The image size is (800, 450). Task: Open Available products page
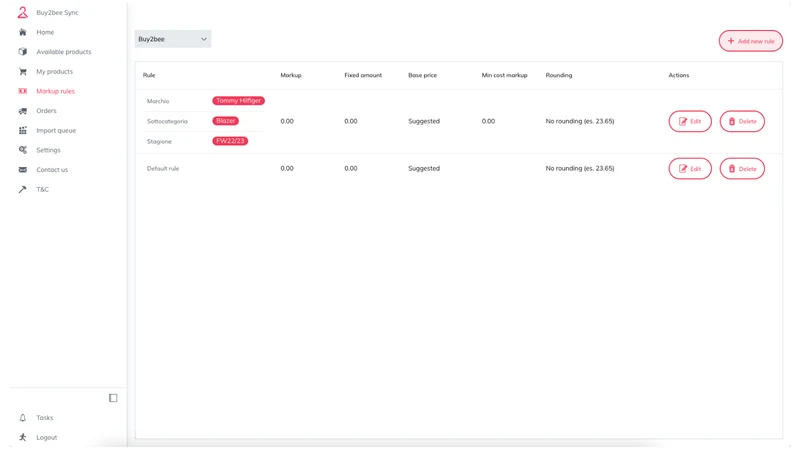click(64, 52)
